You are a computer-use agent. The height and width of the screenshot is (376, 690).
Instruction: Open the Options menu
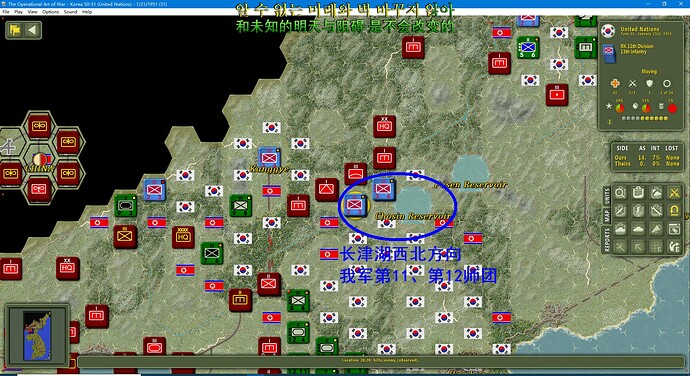click(51, 12)
